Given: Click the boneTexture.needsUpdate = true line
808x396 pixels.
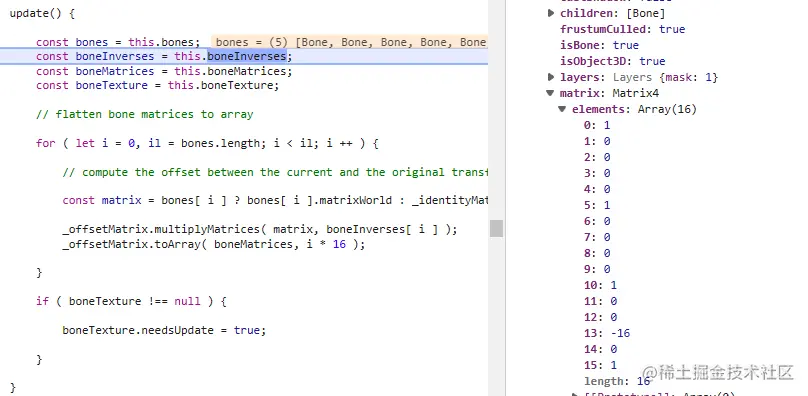Looking at the screenshot, I should pos(164,330).
